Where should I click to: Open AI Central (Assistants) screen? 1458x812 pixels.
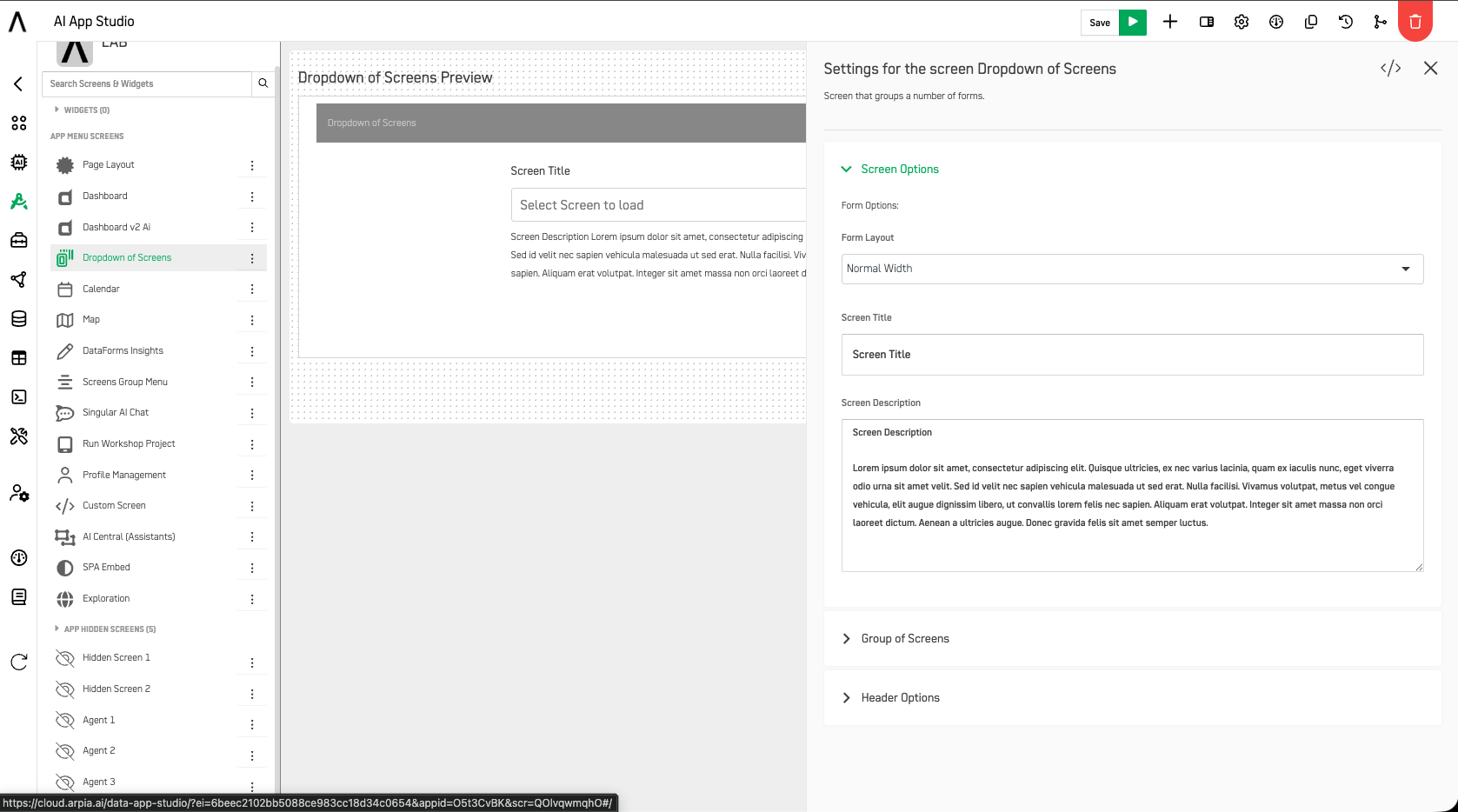(129, 537)
